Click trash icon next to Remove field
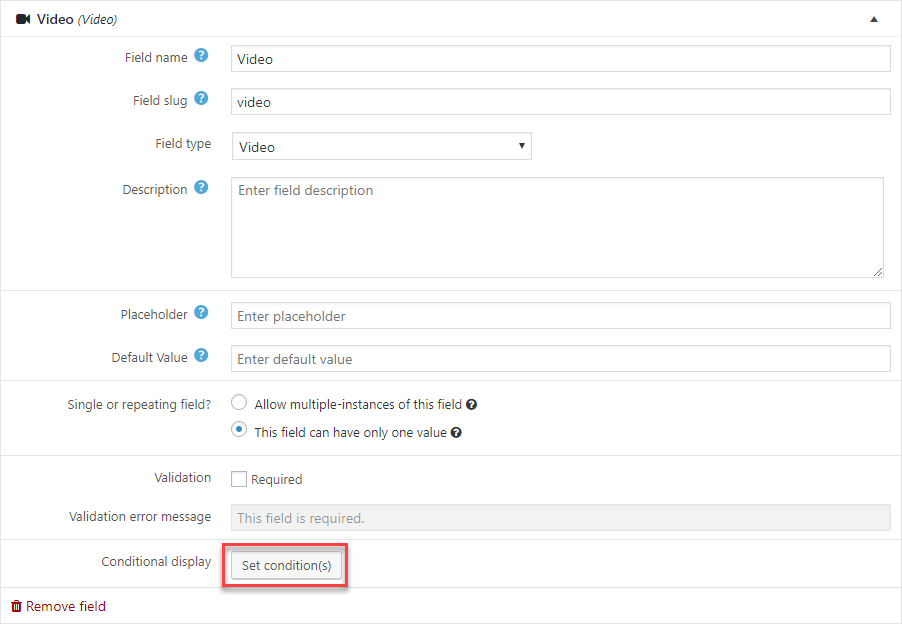This screenshot has width=902, height=624. (x=16, y=606)
